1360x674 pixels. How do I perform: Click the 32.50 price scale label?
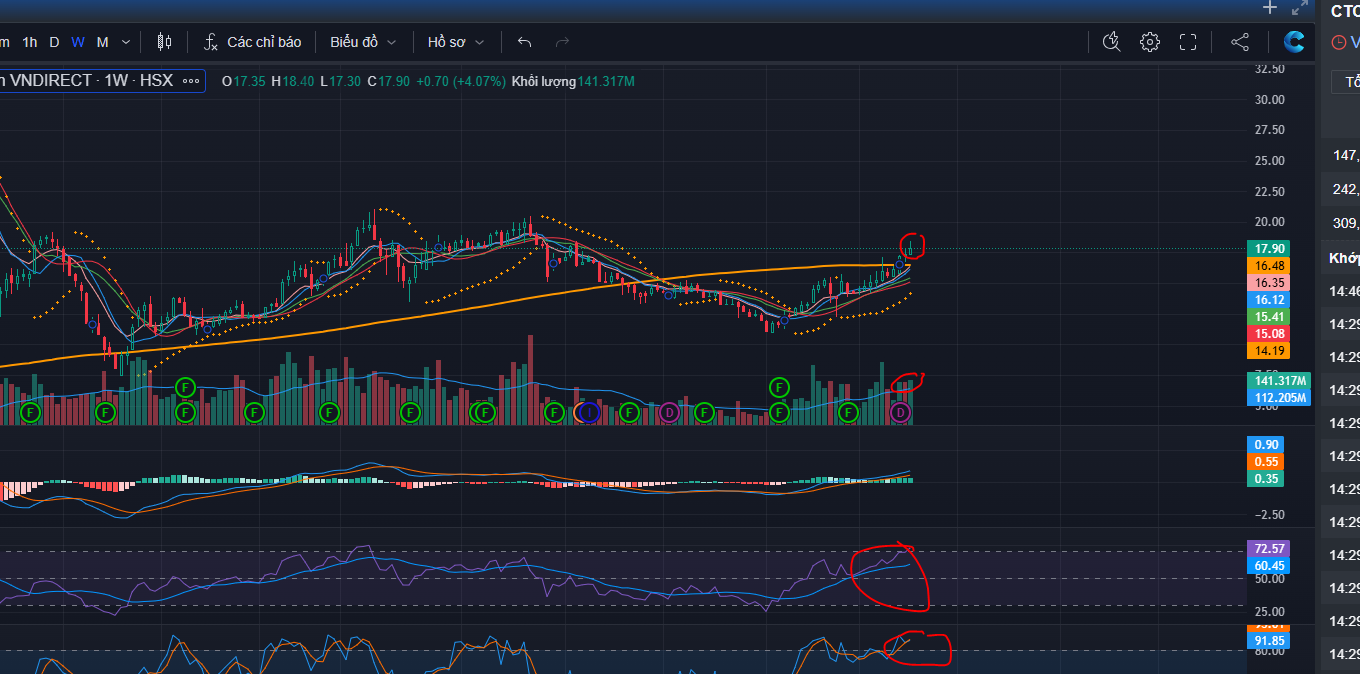click(1269, 69)
